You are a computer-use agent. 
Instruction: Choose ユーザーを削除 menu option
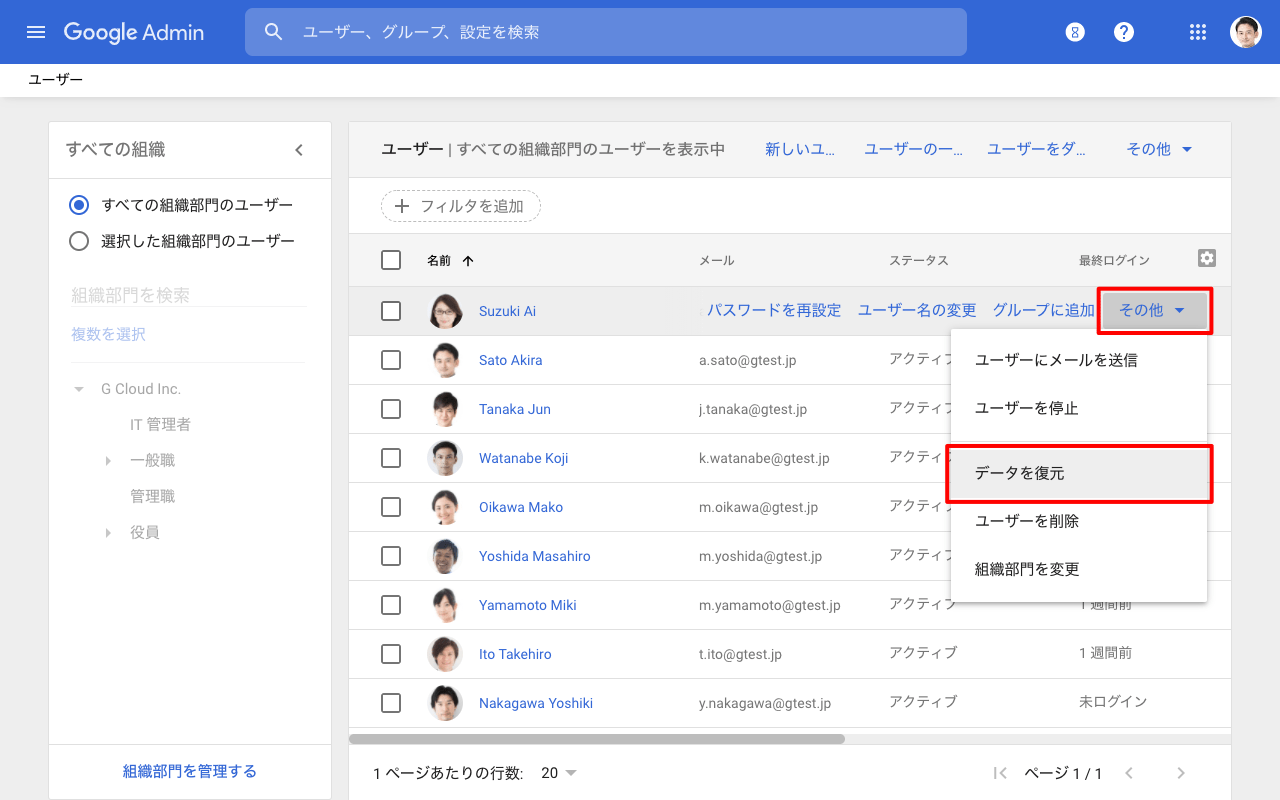1027,521
